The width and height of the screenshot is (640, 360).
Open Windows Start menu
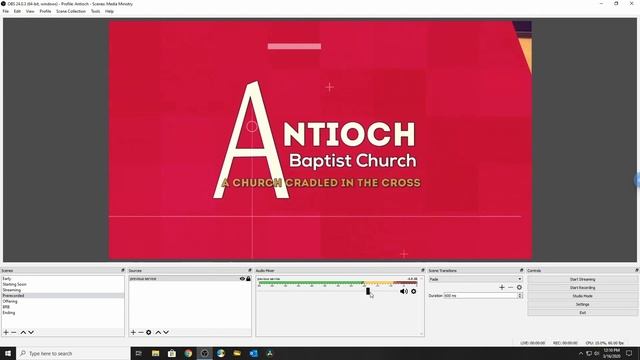pos(8,353)
